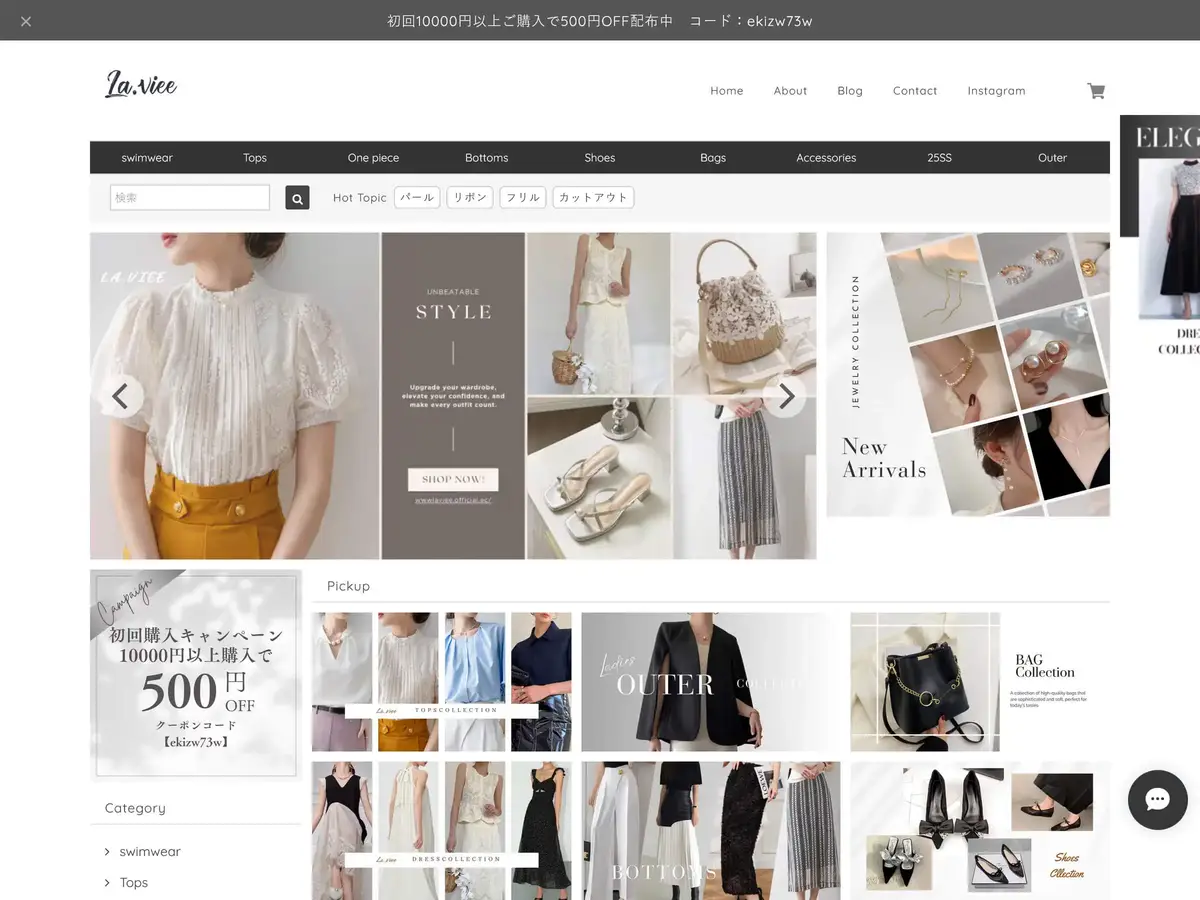This screenshot has width=1200, height=900.
Task: Visit the Instagram link
Action: point(996,91)
